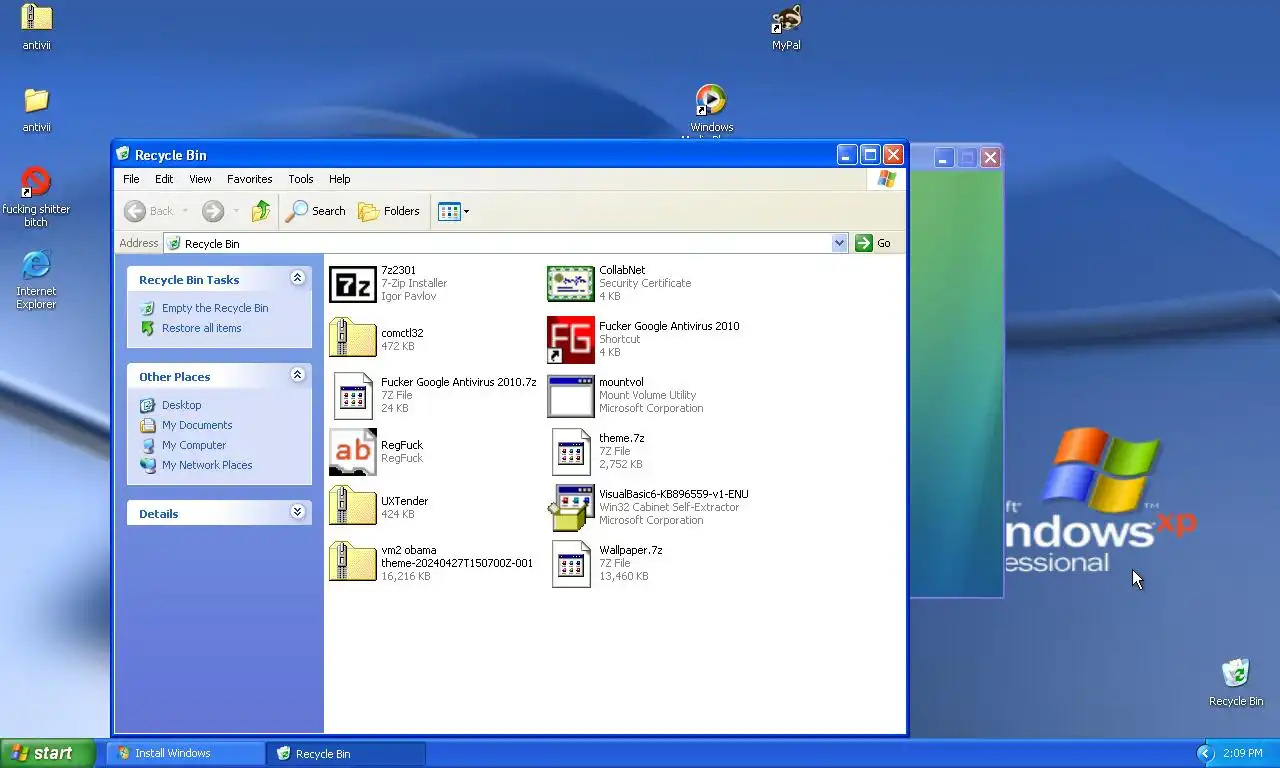Open My Computer link
This screenshot has height=768, width=1280.
coord(194,445)
